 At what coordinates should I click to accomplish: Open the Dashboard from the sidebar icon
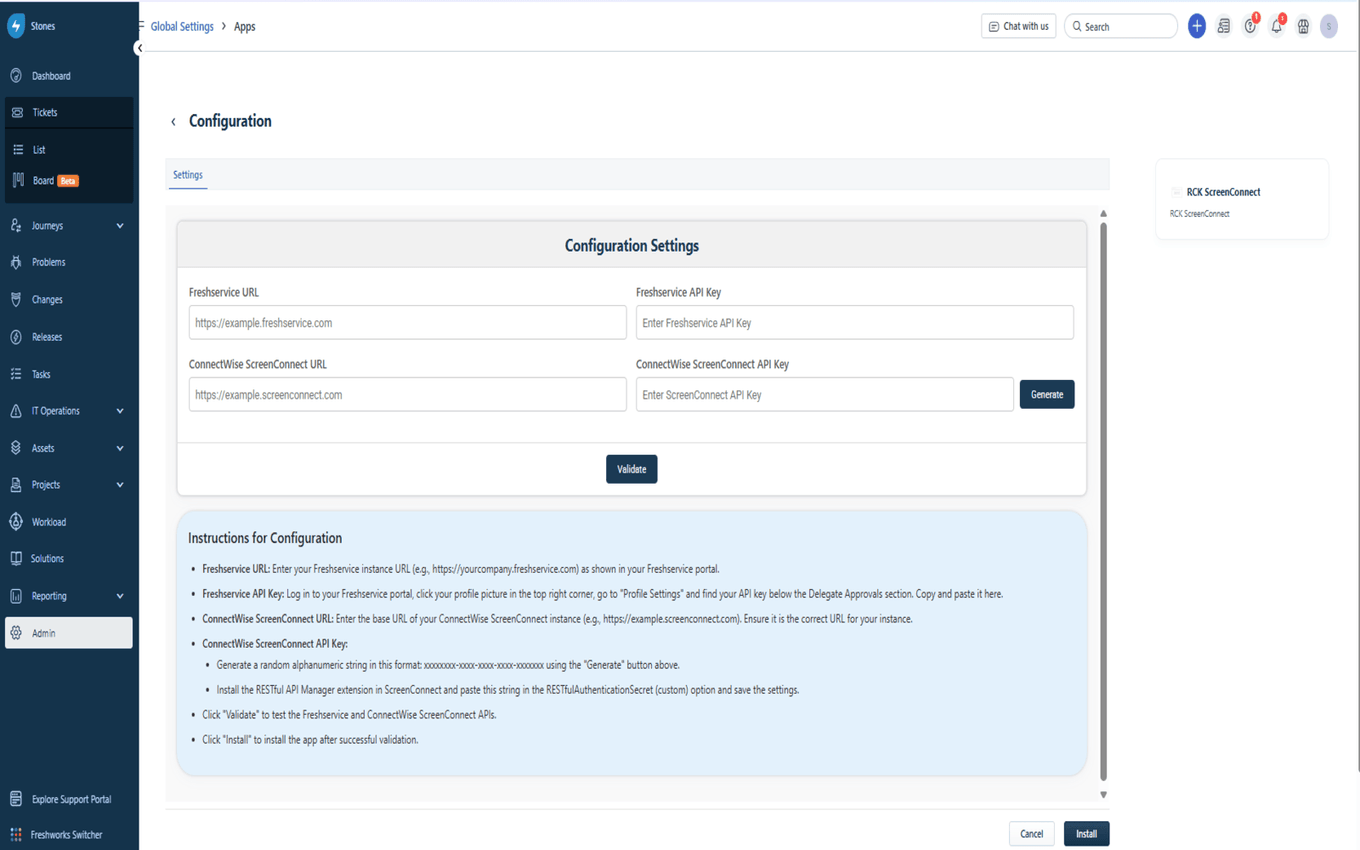16,76
